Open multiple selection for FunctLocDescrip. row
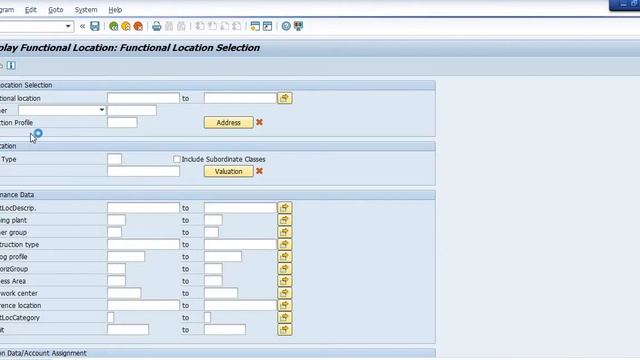This screenshot has height=360, width=640. click(x=284, y=208)
